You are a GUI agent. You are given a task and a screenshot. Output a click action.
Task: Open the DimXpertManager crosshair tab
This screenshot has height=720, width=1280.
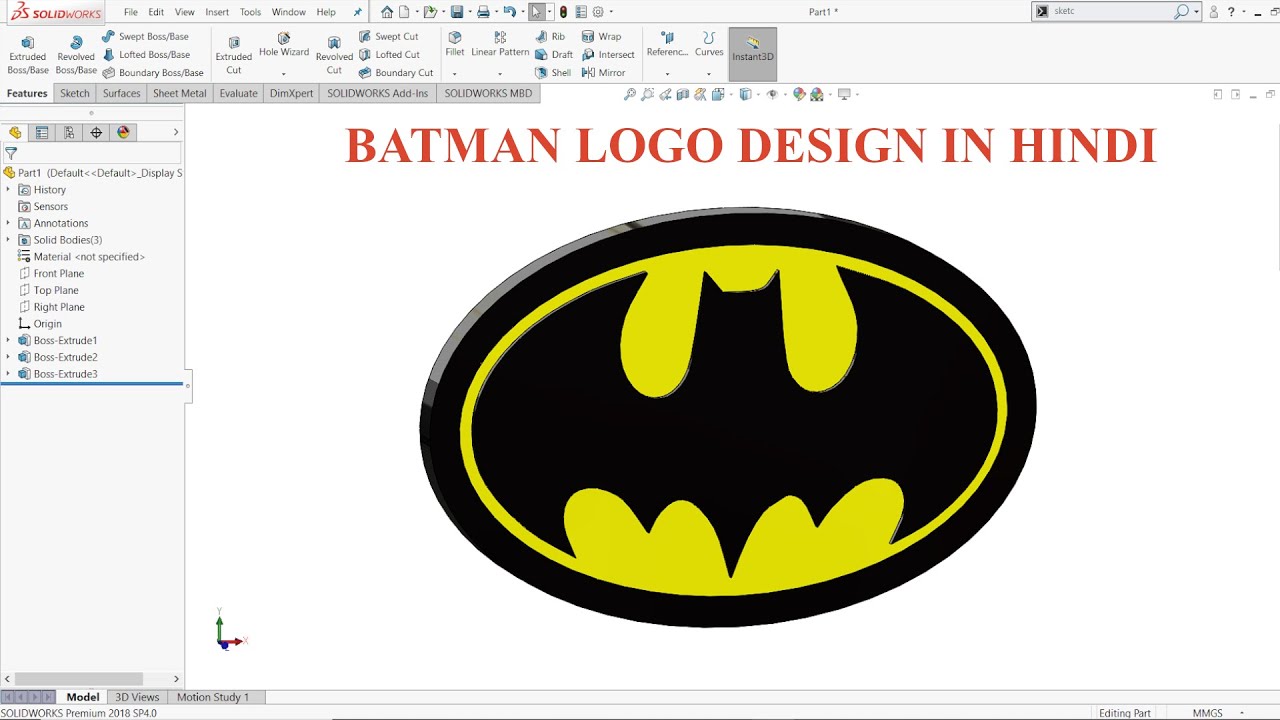pyautogui.click(x=96, y=132)
